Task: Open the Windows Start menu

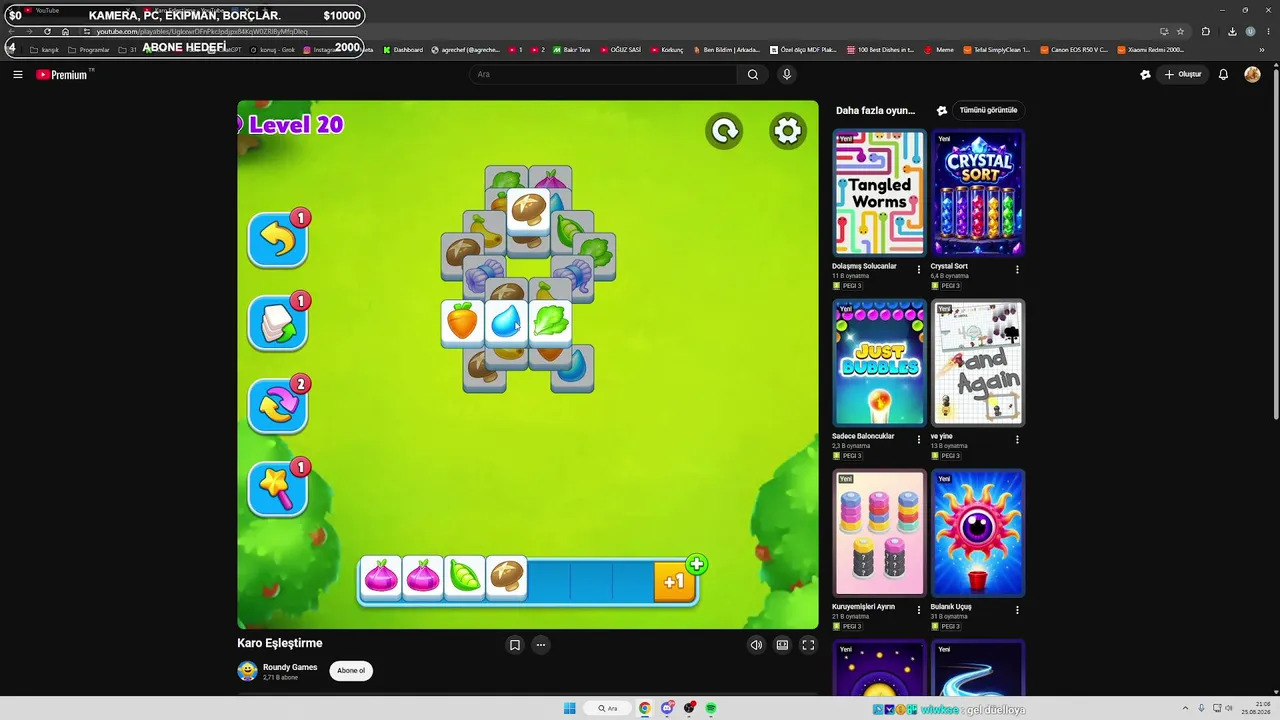Action: point(570,708)
